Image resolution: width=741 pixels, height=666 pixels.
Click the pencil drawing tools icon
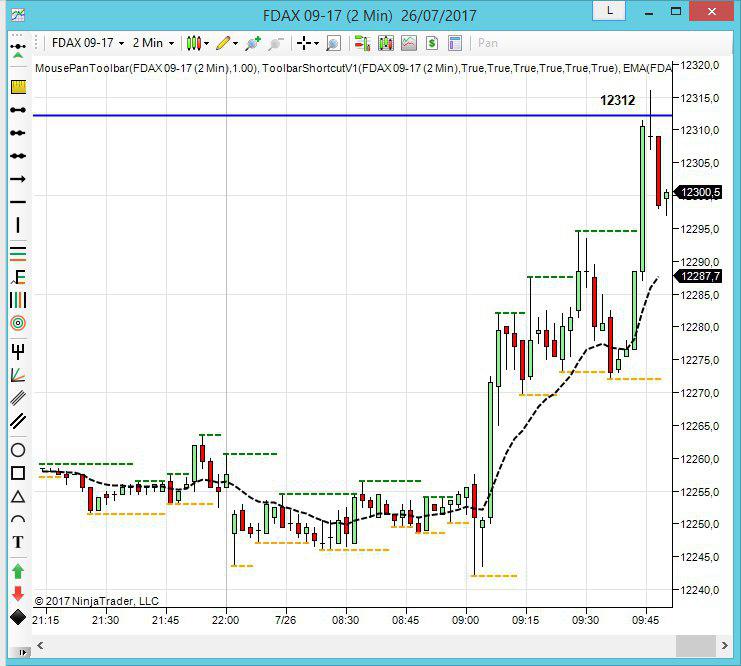tap(223, 43)
